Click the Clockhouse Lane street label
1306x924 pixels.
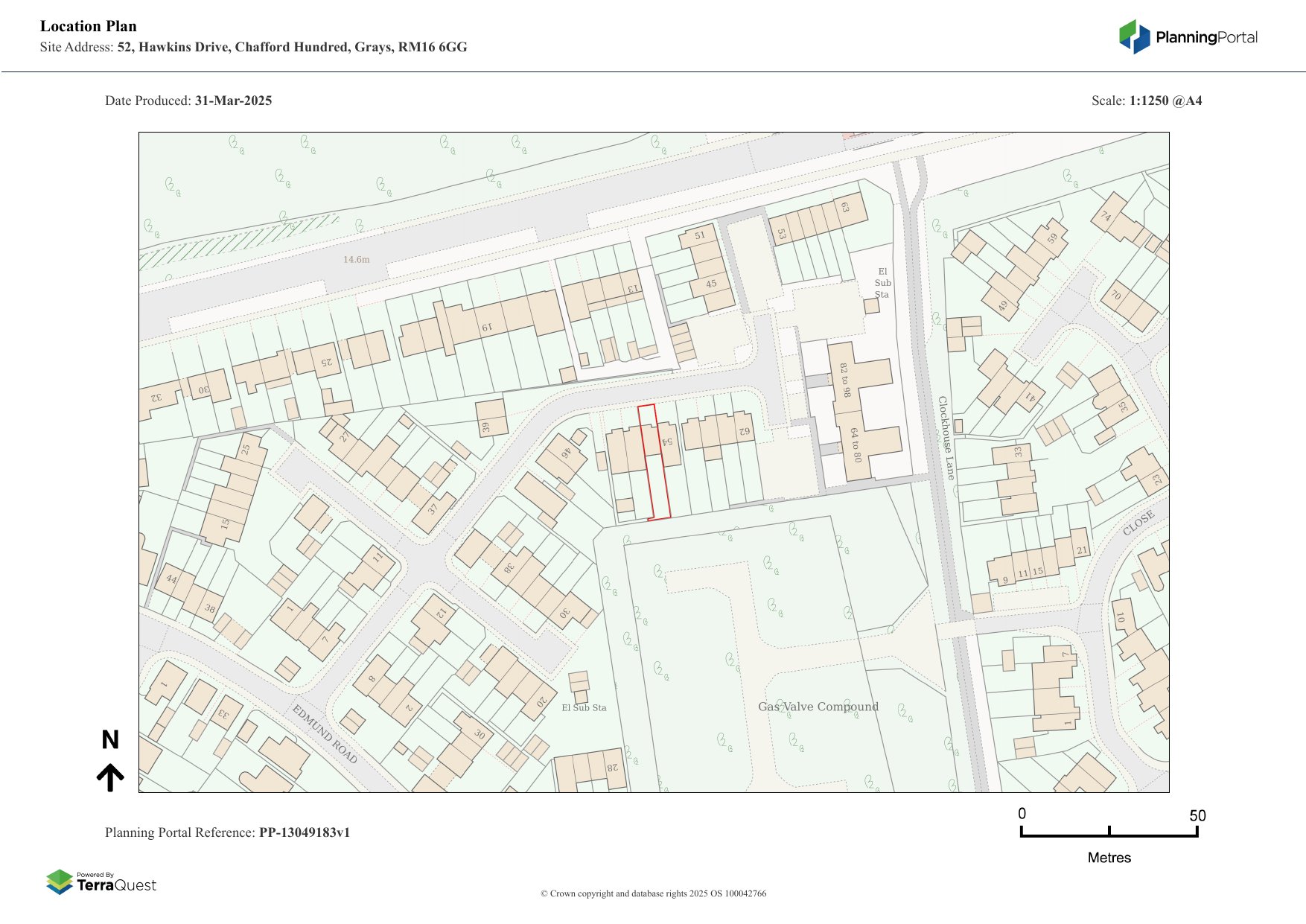tap(946, 438)
